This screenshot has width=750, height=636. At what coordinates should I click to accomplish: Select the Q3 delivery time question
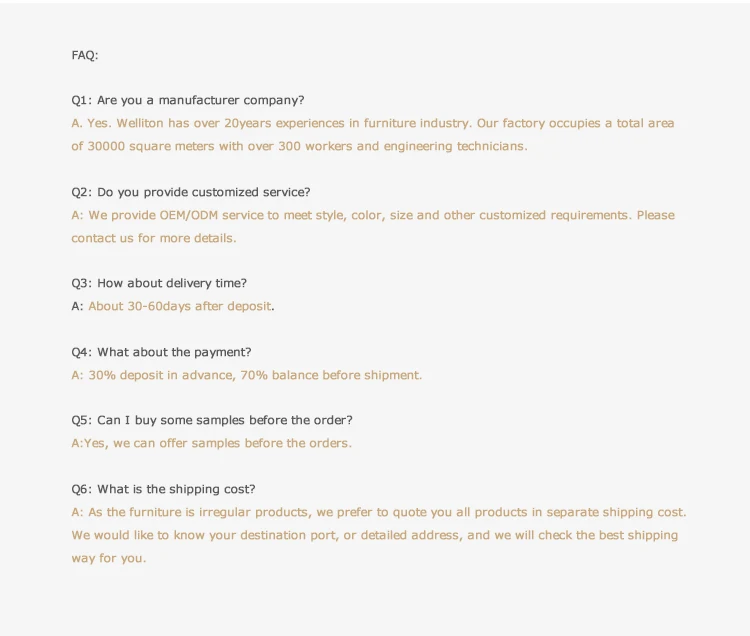click(159, 284)
